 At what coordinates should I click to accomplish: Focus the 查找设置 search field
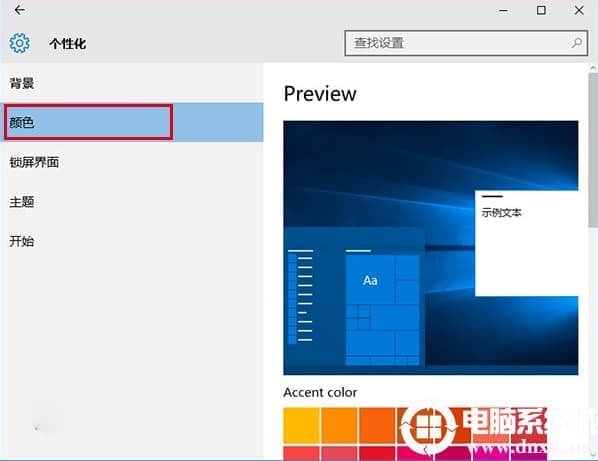(x=466, y=43)
